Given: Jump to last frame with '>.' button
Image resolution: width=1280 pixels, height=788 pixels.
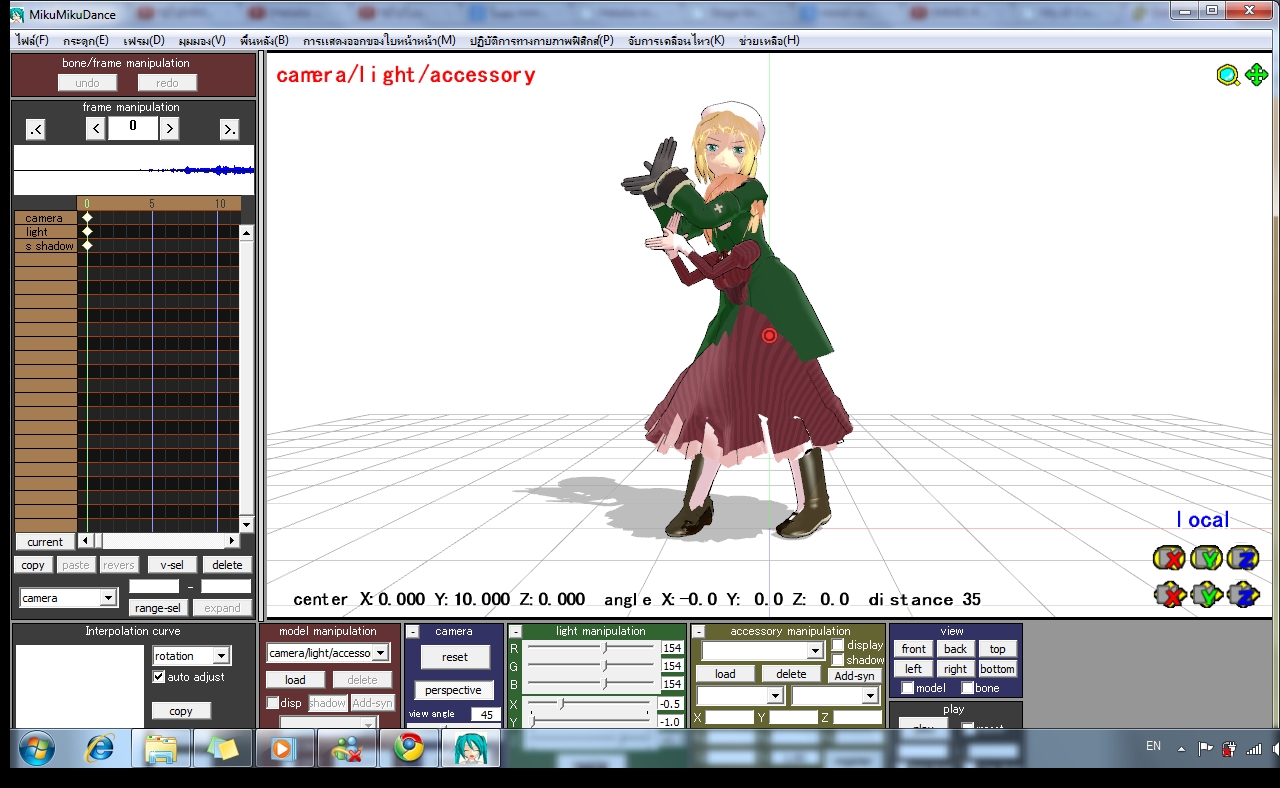Looking at the screenshot, I should point(229,129).
